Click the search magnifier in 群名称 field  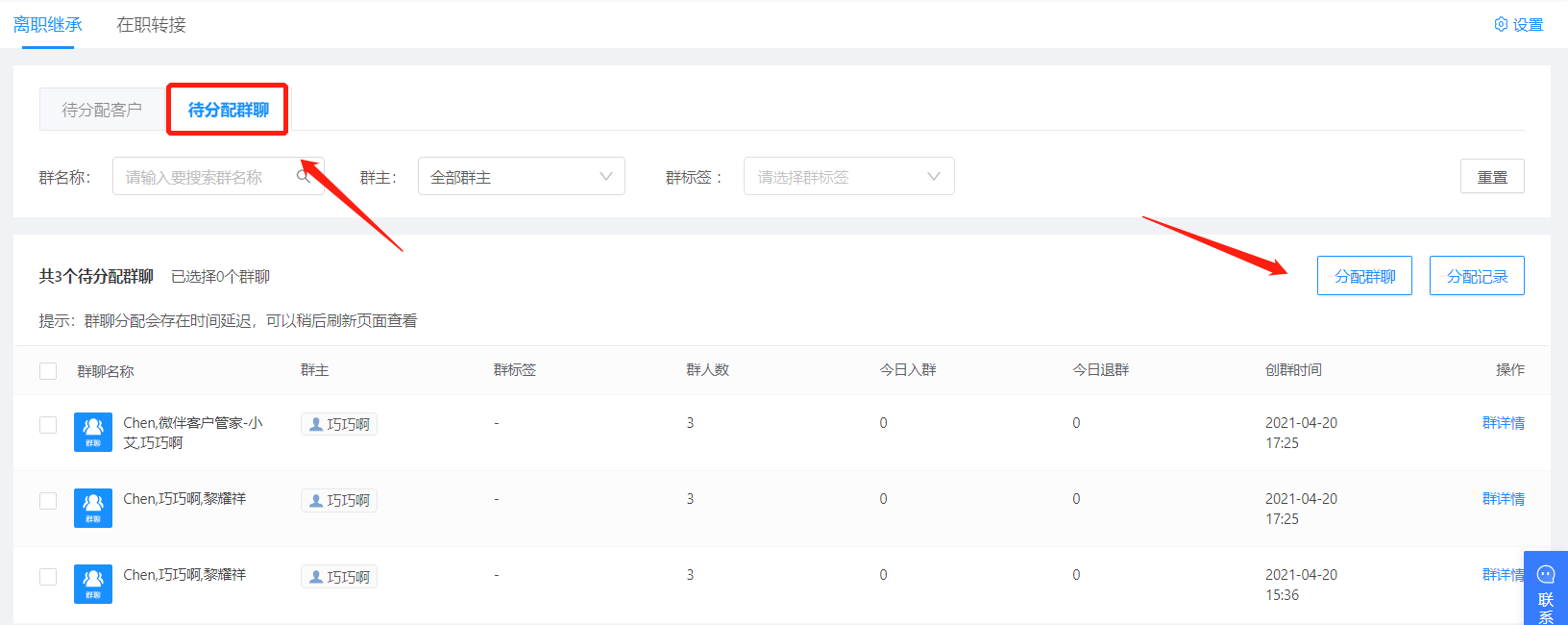point(304,176)
